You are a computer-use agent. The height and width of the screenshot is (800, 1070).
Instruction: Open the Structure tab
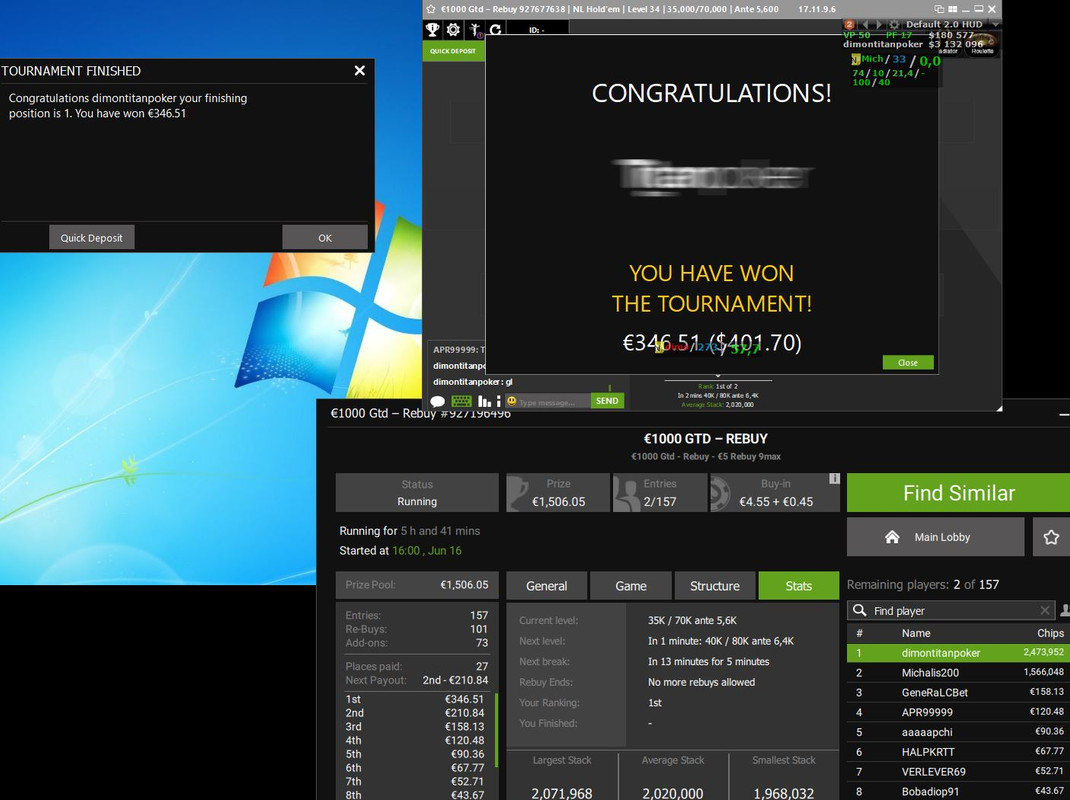click(x=714, y=586)
